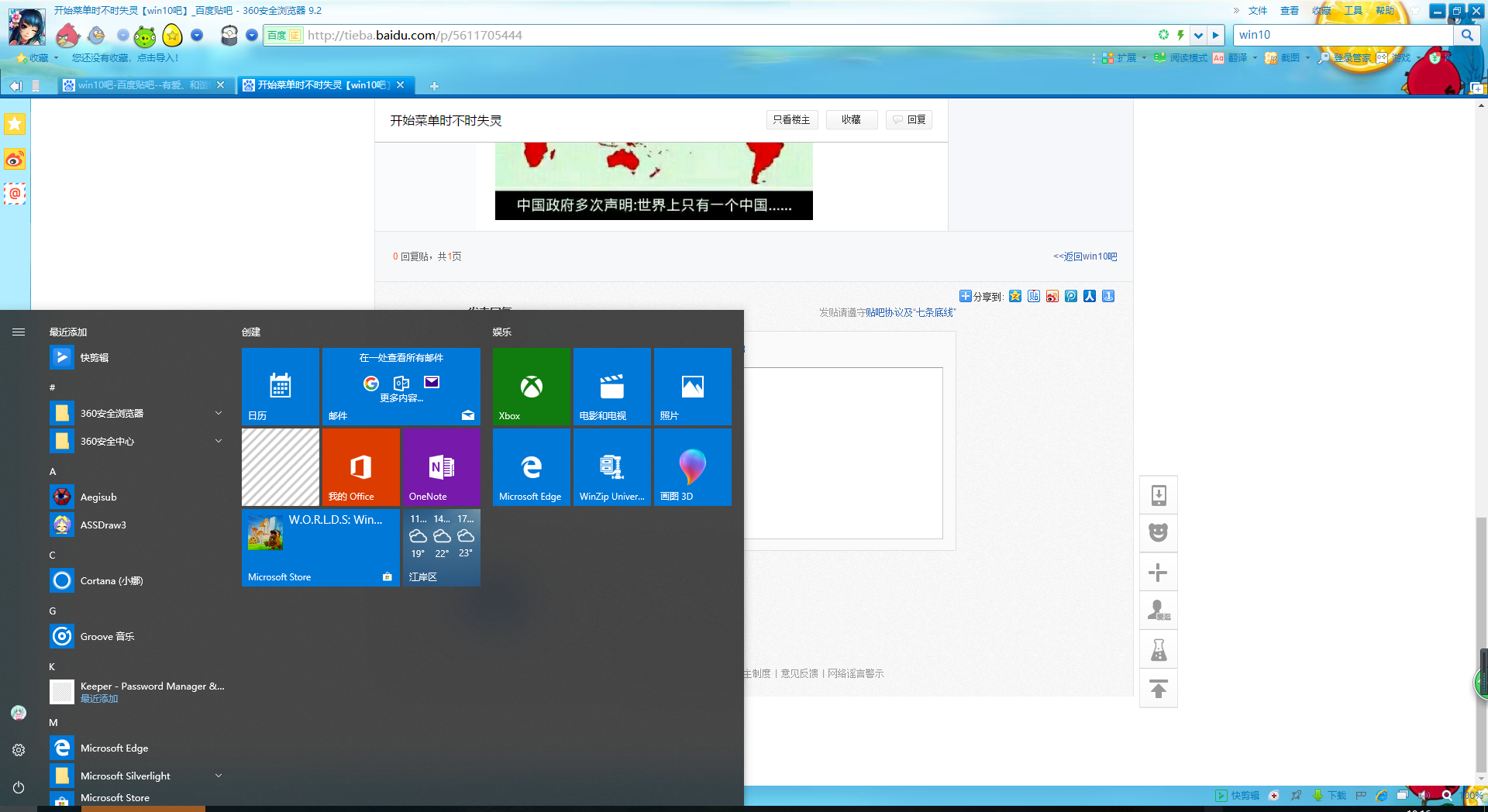Open the WinZip Universal tile
The width and height of the screenshot is (1488, 812).
(612, 467)
